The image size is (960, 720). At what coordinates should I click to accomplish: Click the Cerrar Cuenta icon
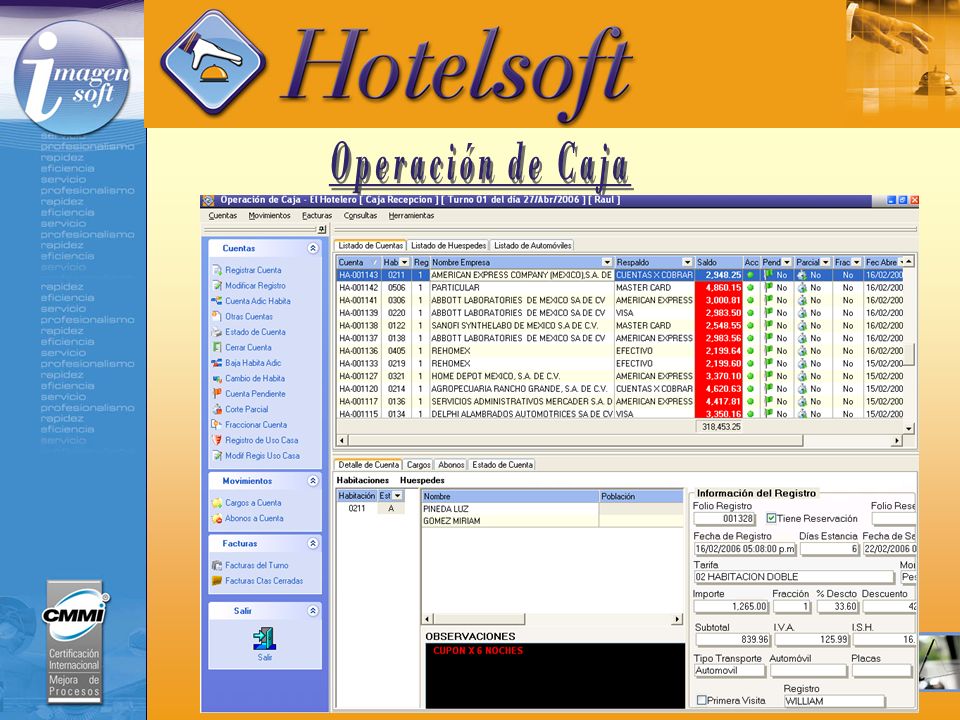point(217,347)
